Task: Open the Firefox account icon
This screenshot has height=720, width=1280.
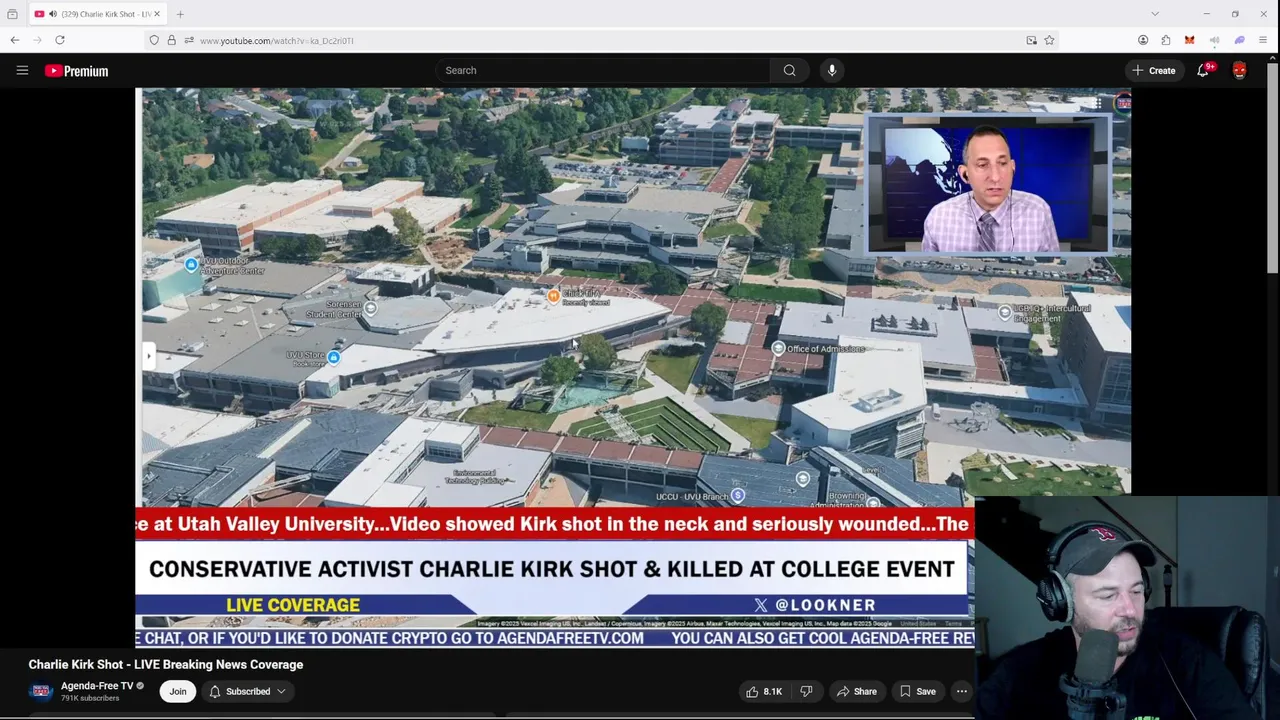Action: 1143,40
